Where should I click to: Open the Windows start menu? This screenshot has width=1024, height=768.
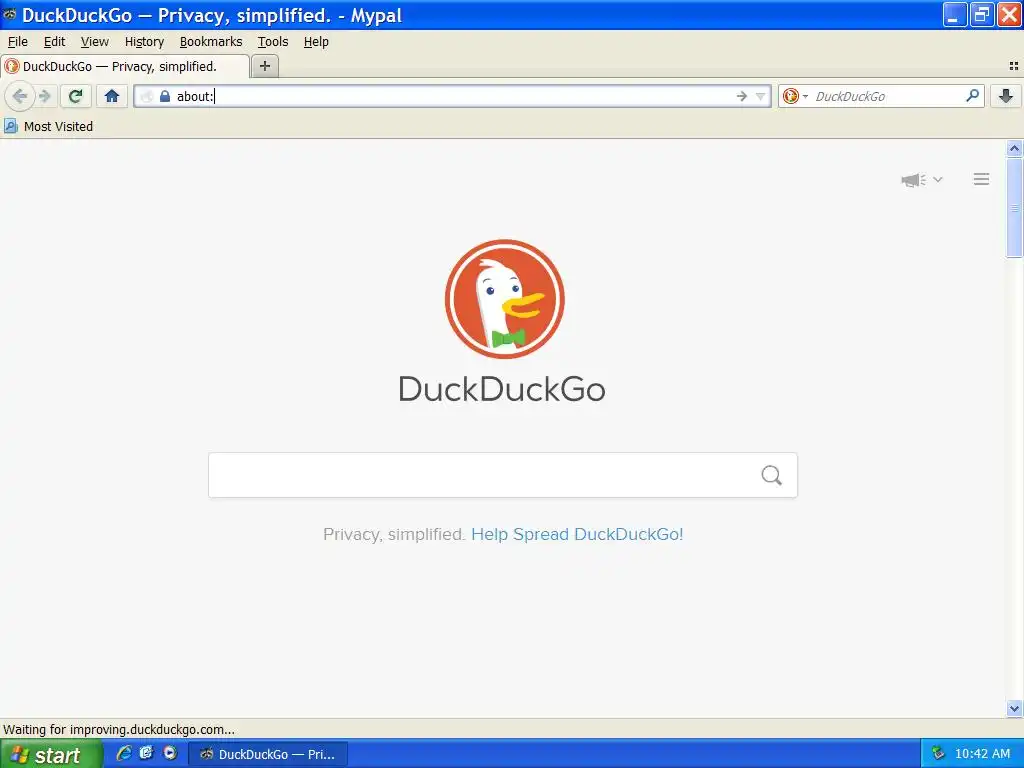tap(51, 754)
